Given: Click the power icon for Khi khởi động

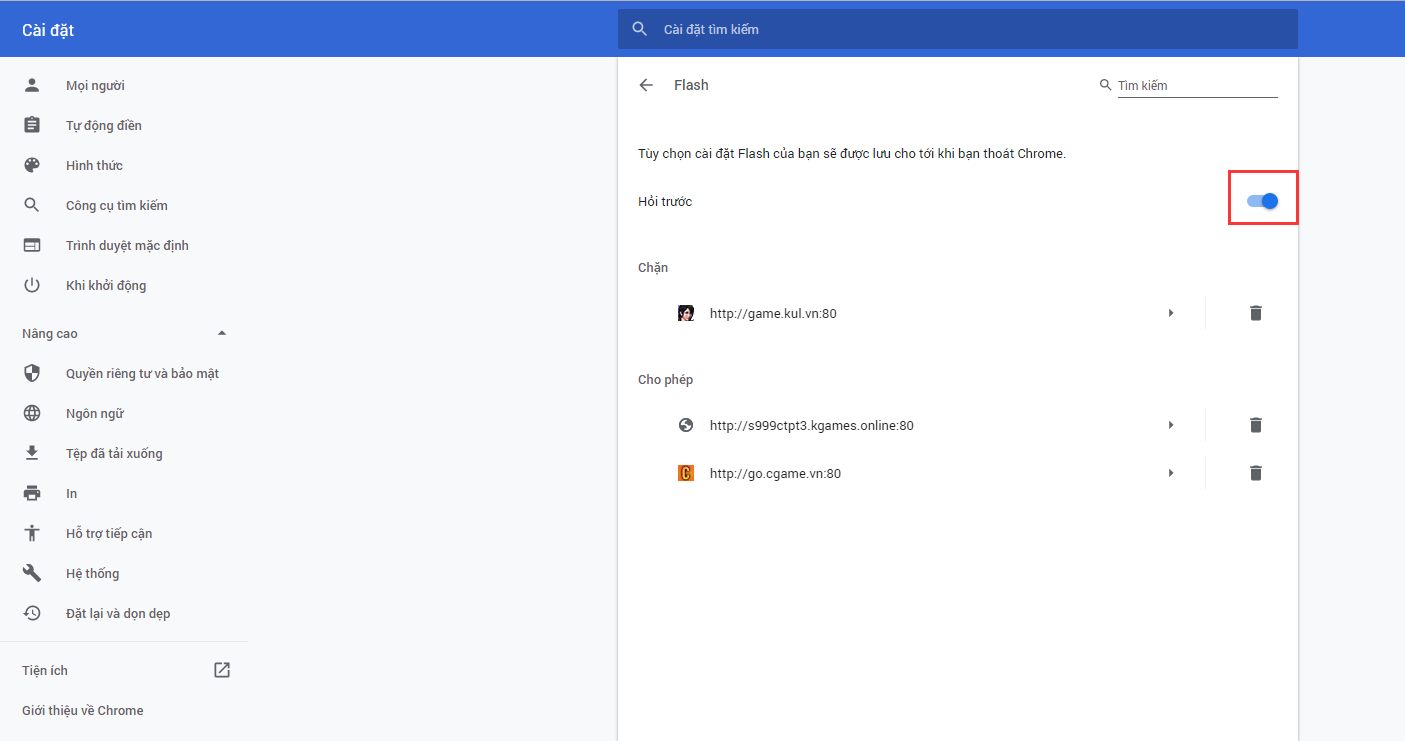Looking at the screenshot, I should (x=32, y=285).
